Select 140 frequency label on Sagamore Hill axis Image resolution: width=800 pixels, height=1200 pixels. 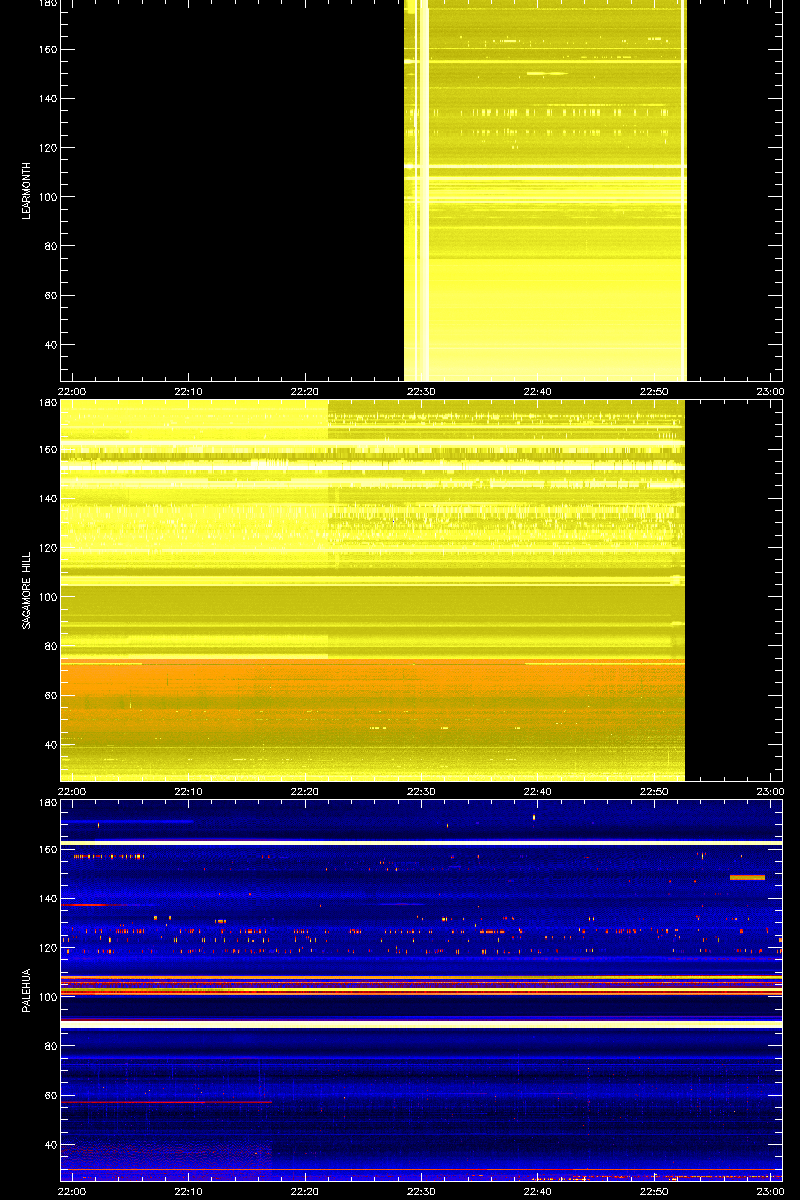(x=47, y=499)
